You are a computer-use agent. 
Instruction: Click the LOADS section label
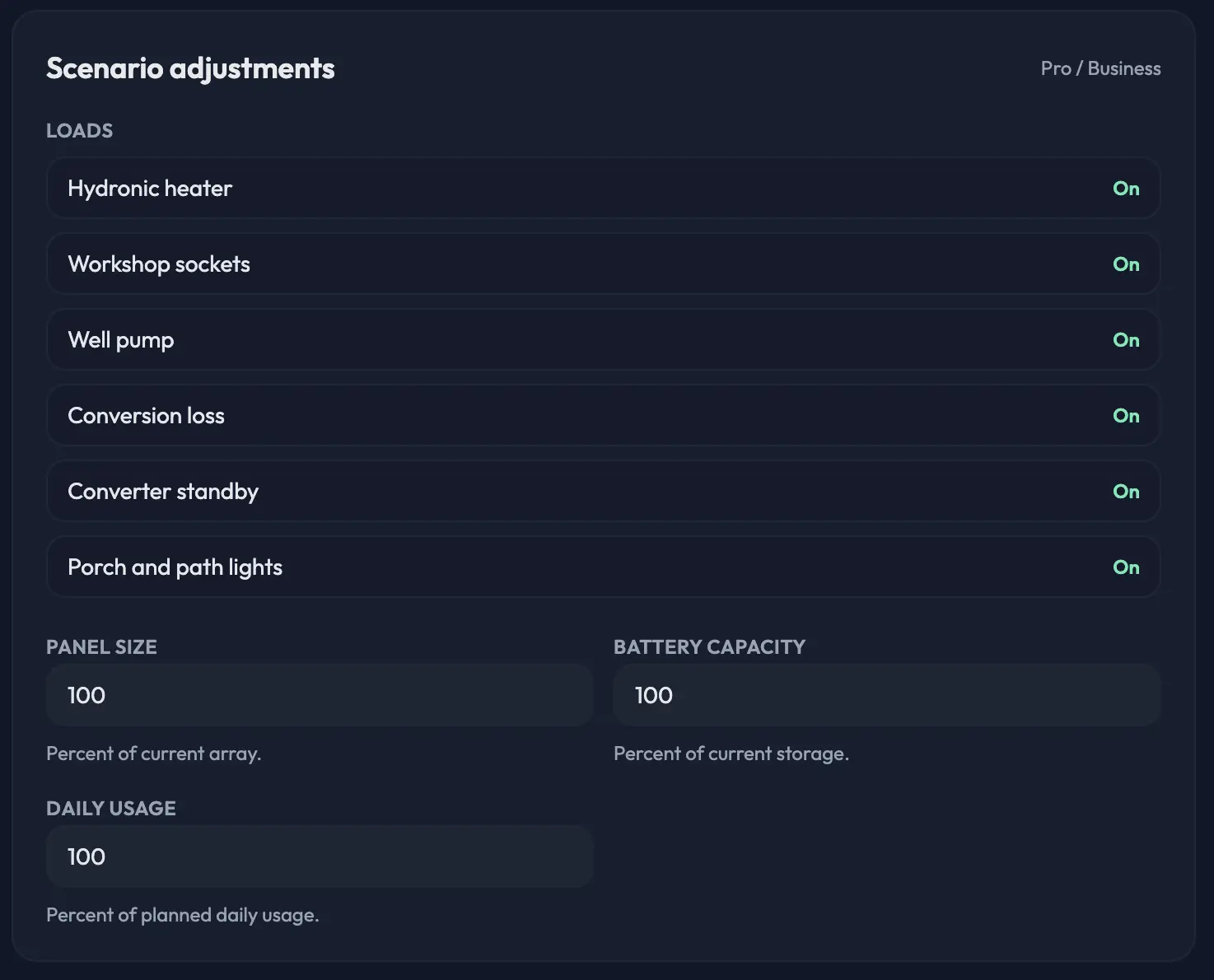point(79,131)
